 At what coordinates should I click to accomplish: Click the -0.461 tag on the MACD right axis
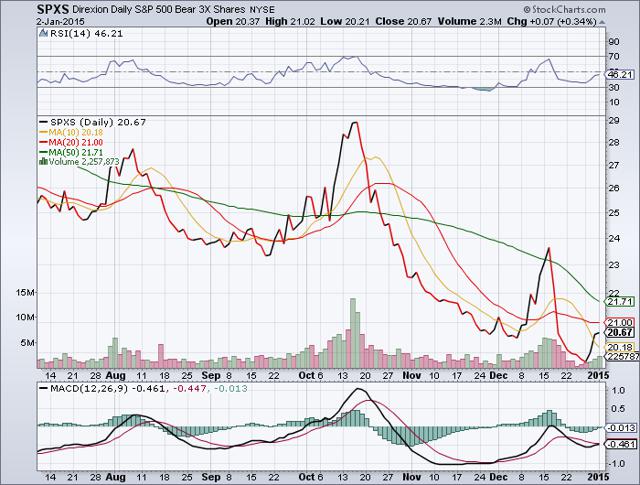click(x=622, y=444)
